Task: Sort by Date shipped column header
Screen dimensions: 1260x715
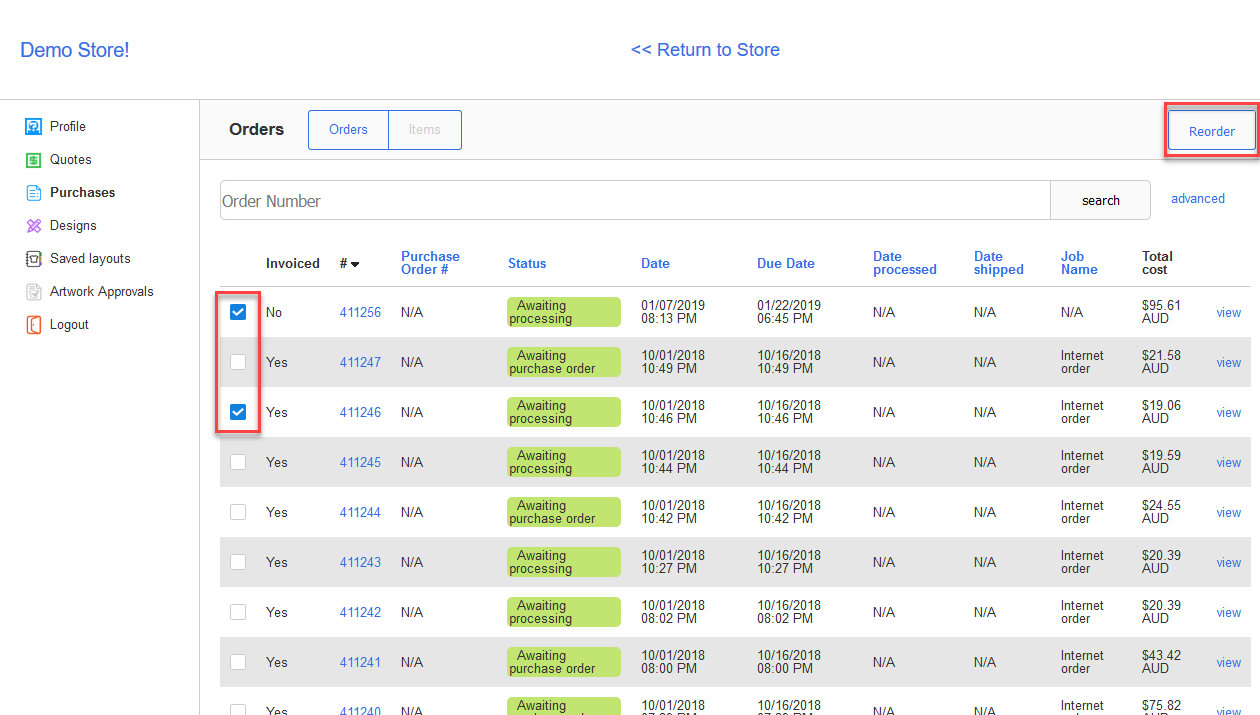Action: click(x=999, y=263)
